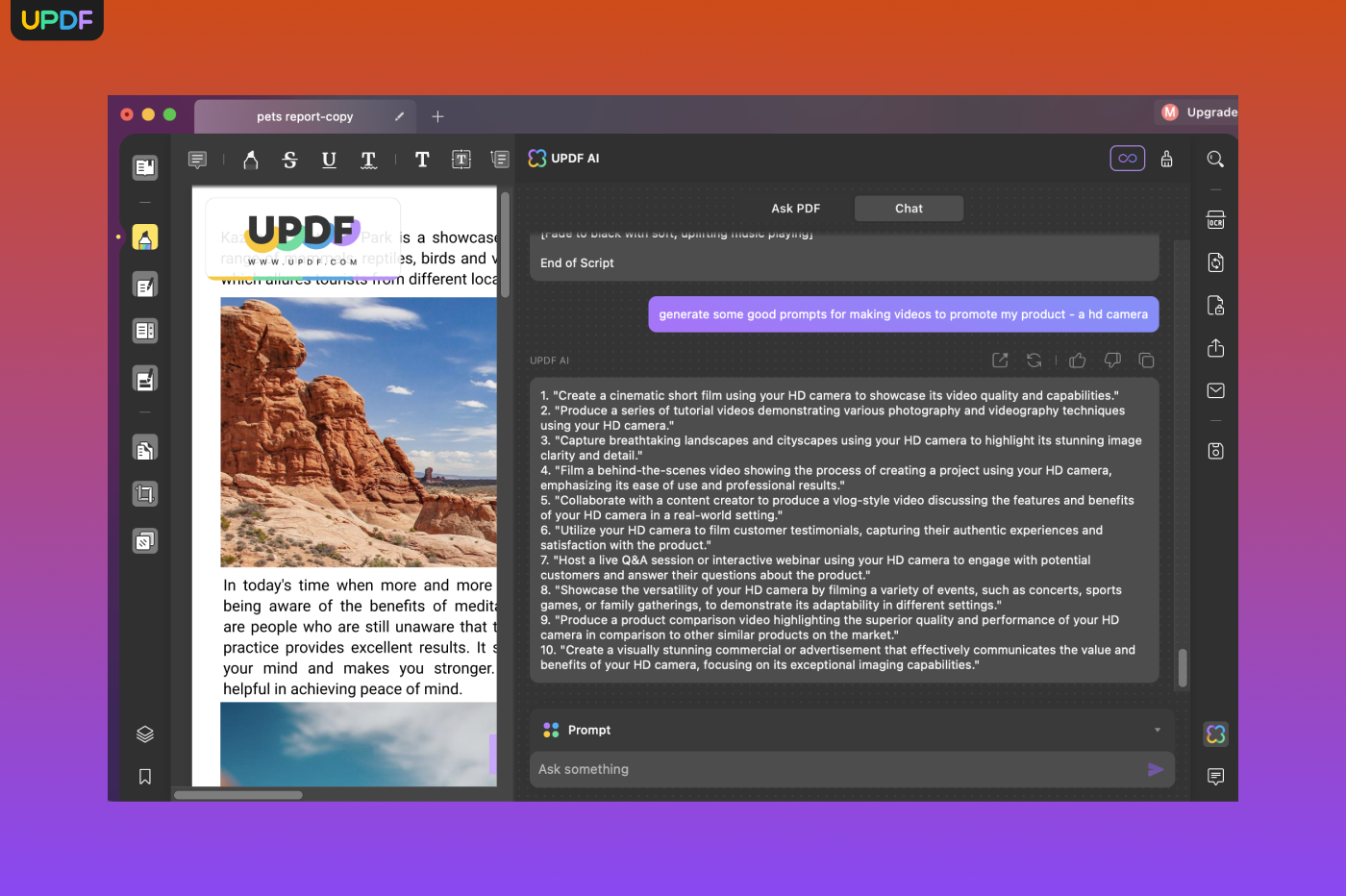Click the Upgrade button
The width and height of the screenshot is (1346, 896).
(1211, 112)
